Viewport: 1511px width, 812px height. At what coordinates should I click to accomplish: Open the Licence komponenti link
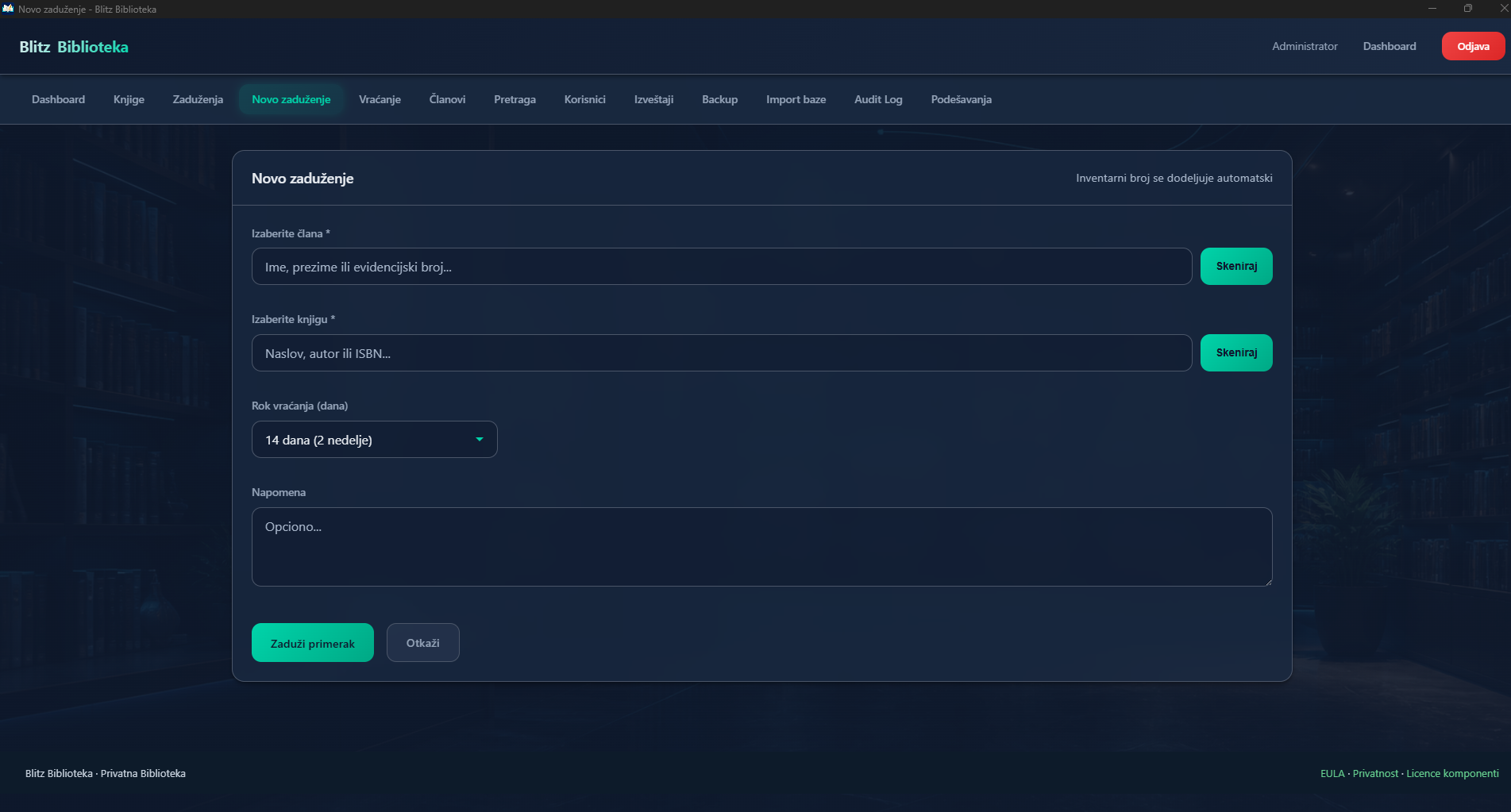(1452, 773)
